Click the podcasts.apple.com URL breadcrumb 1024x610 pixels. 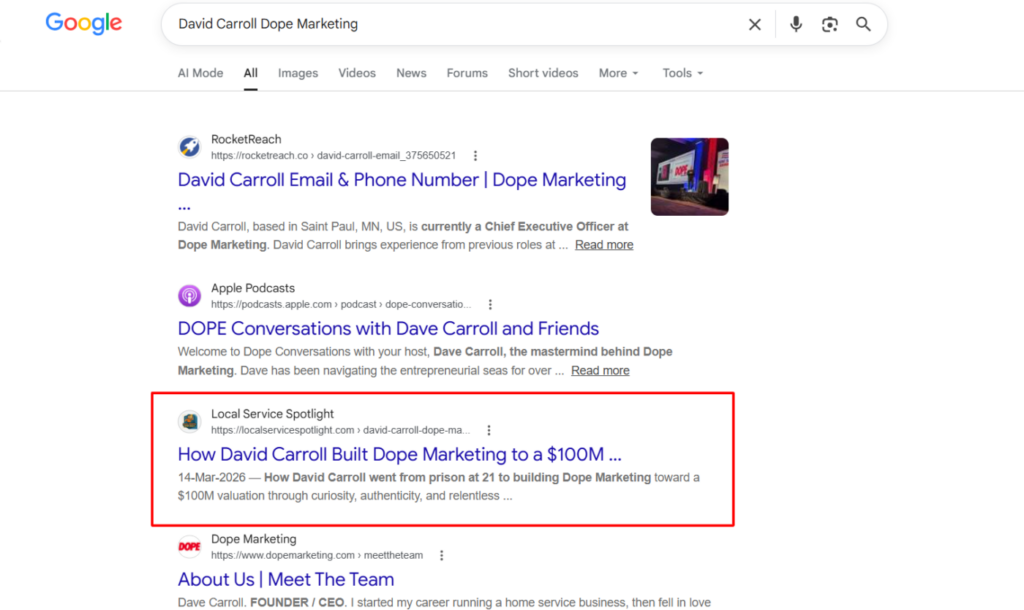341,304
